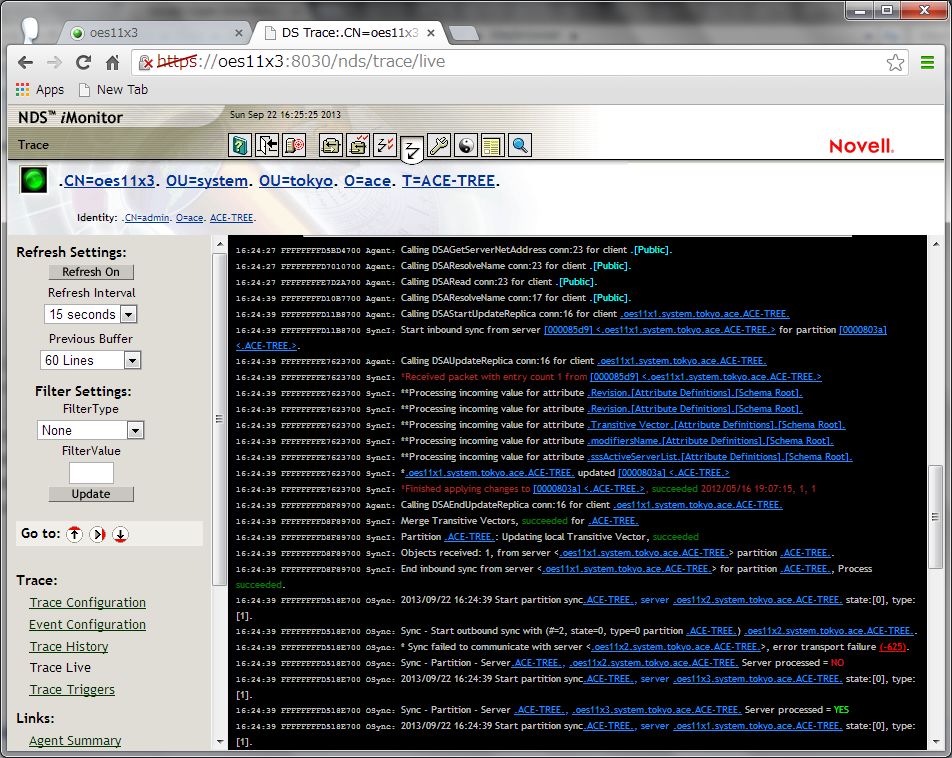
Task: Click the OU=system path link
Action: 207,181
